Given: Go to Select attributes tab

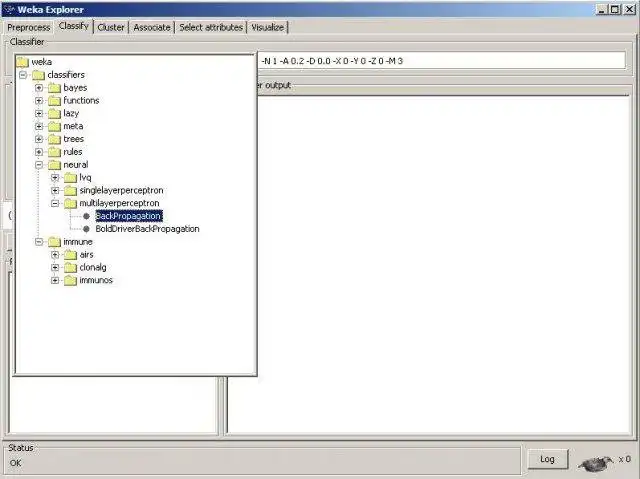Looking at the screenshot, I should pyautogui.click(x=211, y=27).
